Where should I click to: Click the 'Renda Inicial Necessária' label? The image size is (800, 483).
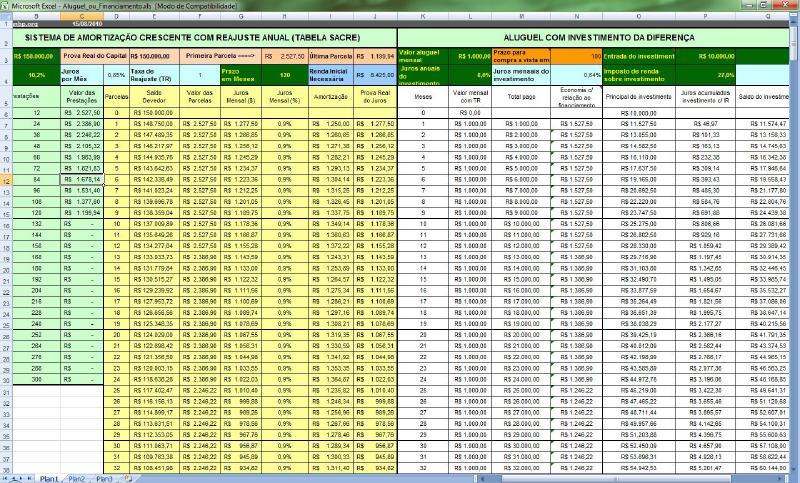pos(331,75)
